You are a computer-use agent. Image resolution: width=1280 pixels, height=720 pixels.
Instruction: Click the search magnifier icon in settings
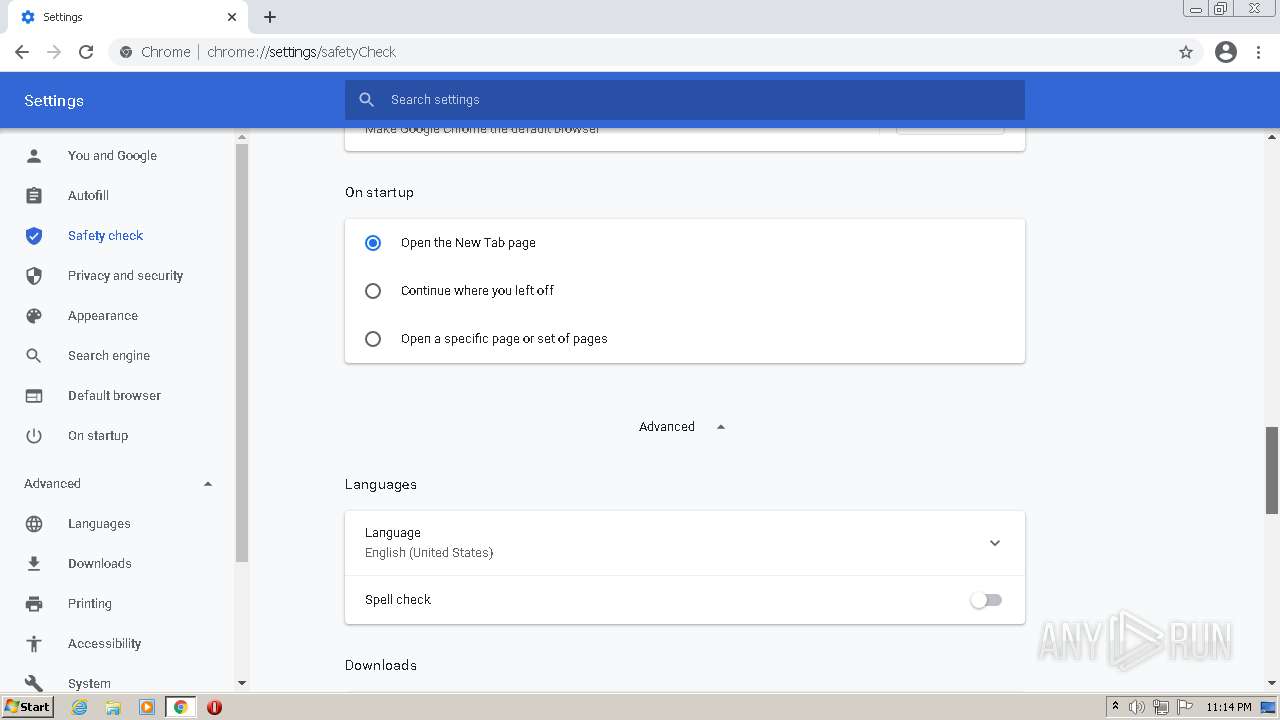click(367, 100)
